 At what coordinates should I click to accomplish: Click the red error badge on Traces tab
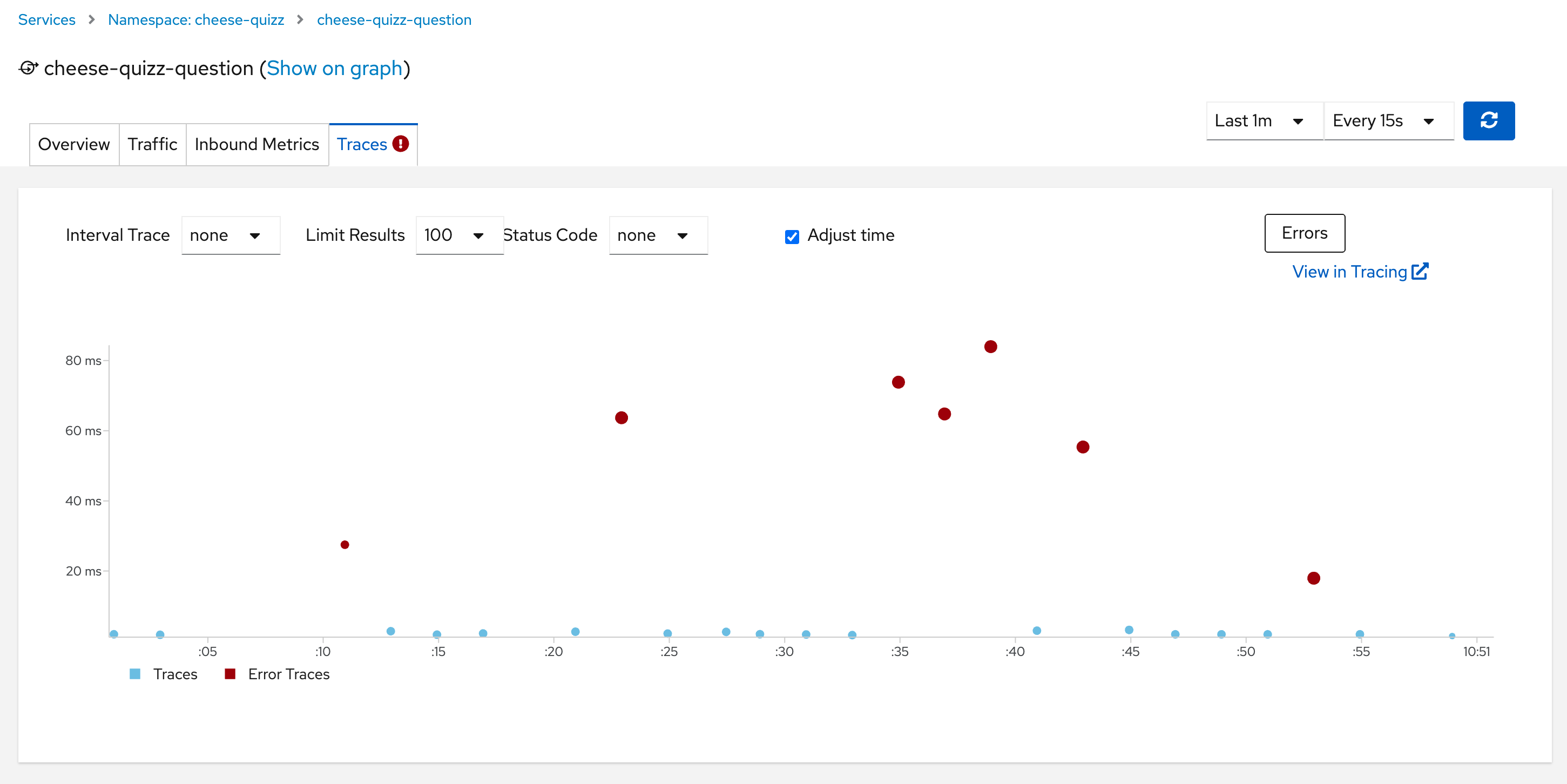coord(400,144)
